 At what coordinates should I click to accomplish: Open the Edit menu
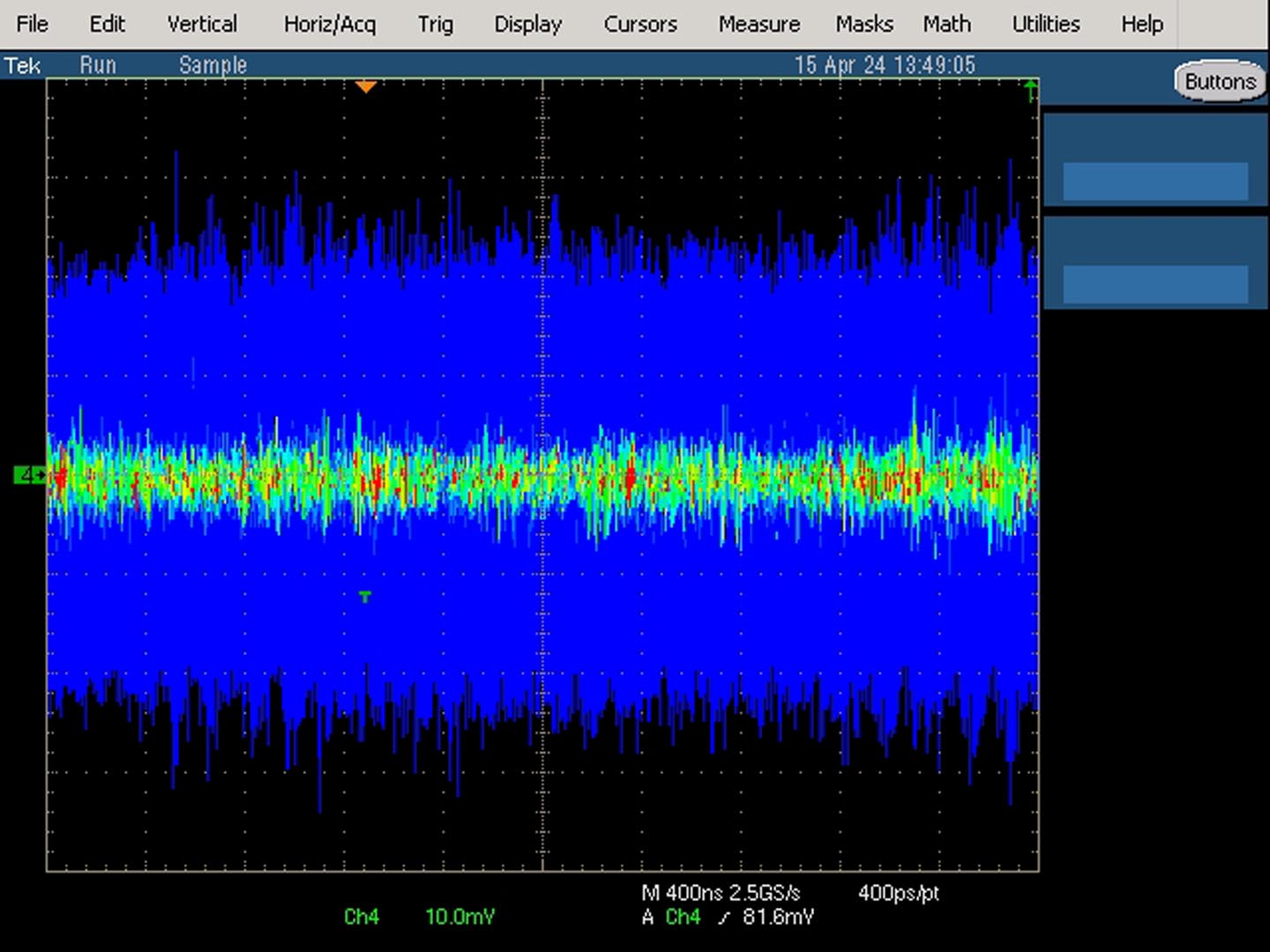(107, 24)
